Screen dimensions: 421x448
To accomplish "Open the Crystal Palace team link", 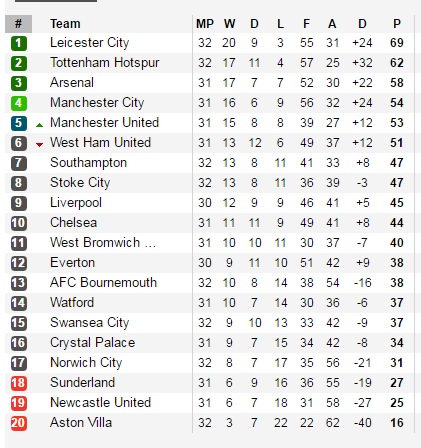I will click(93, 343).
